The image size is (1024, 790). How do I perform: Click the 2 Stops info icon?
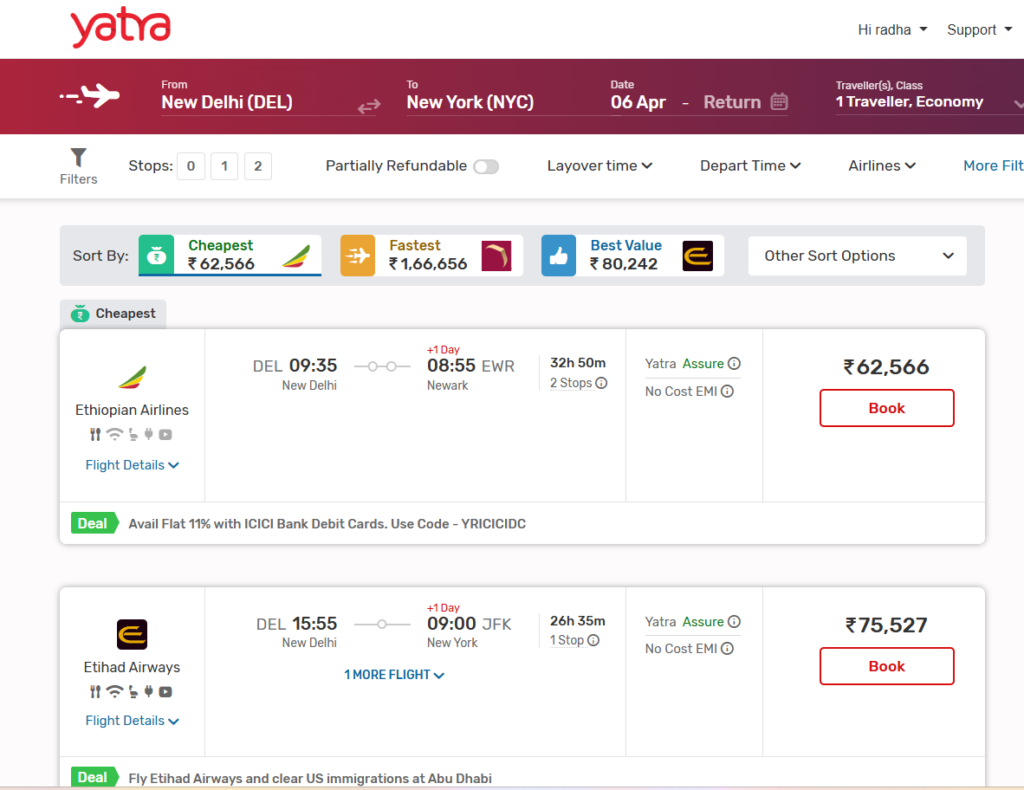click(x=601, y=383)
